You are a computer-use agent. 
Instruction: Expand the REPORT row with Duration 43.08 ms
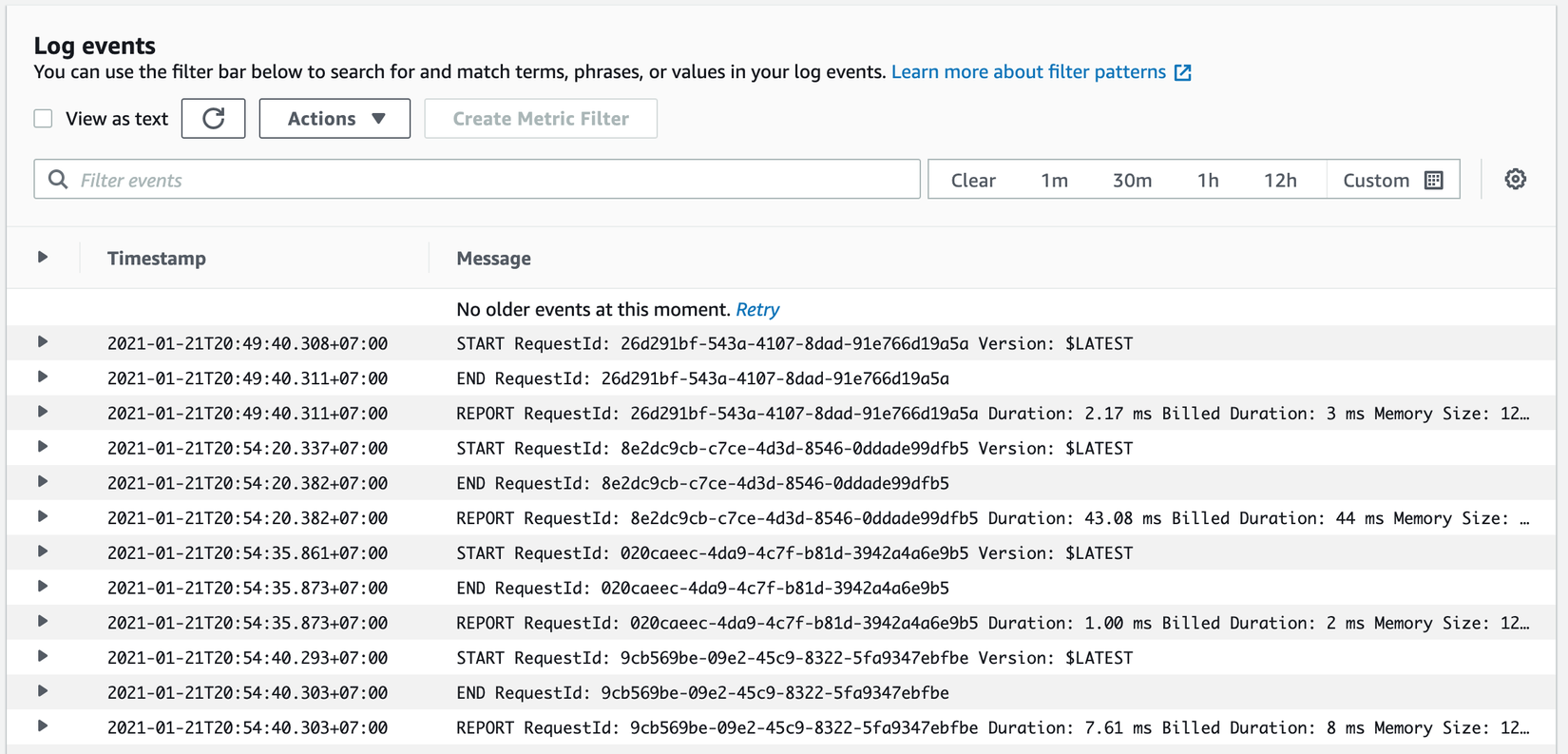pos(43,517)
